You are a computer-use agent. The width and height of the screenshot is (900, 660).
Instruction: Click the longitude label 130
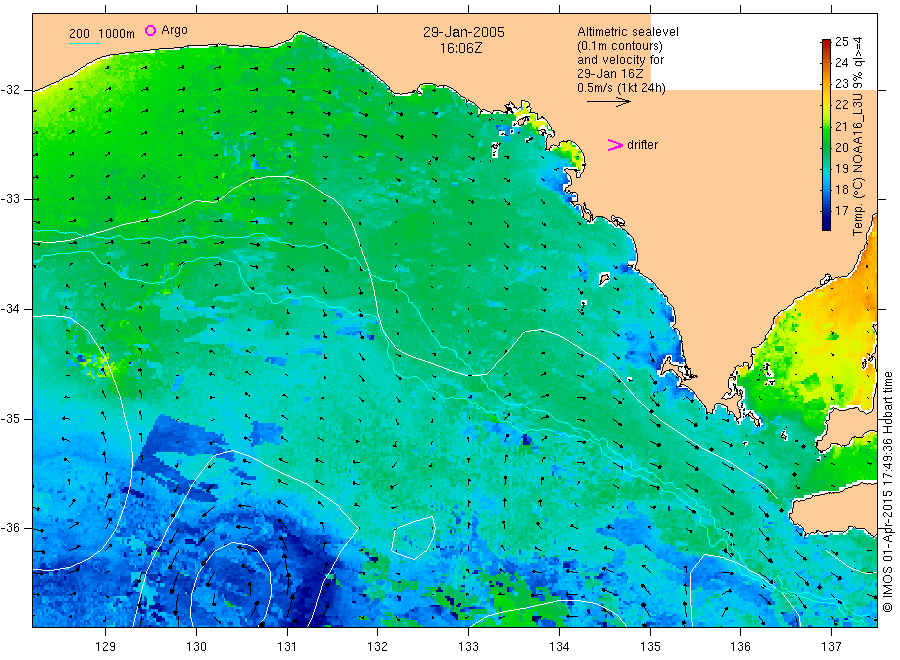196,647
